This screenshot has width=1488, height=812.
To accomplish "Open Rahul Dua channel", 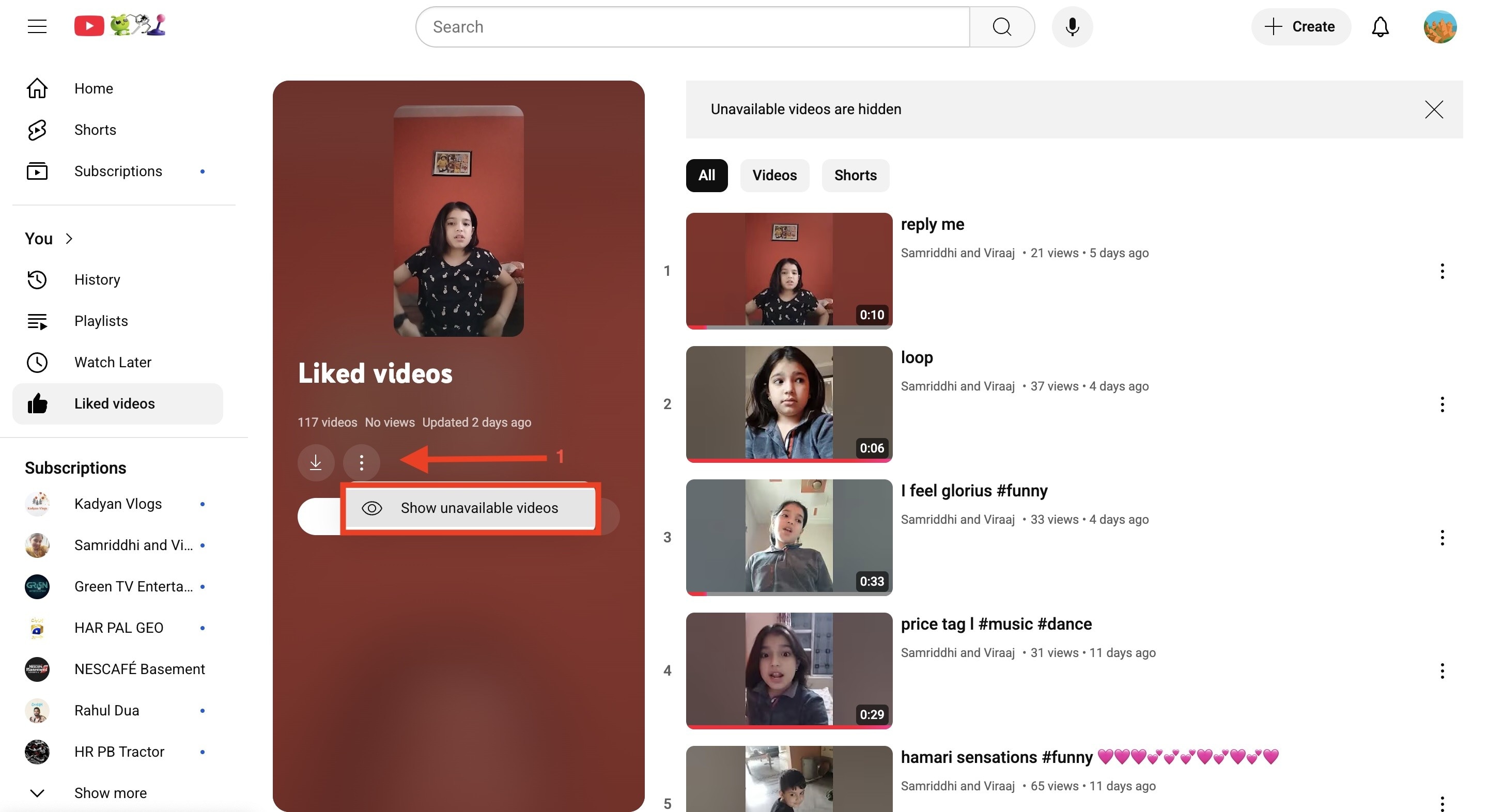I will (x=118, y=710).
